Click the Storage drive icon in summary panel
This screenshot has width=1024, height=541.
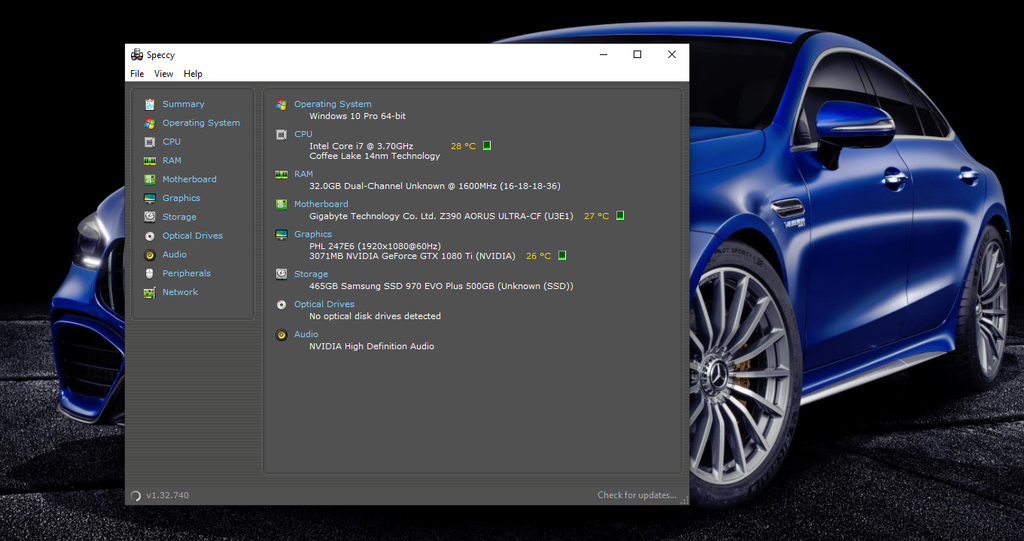click(x=281, y=274)
